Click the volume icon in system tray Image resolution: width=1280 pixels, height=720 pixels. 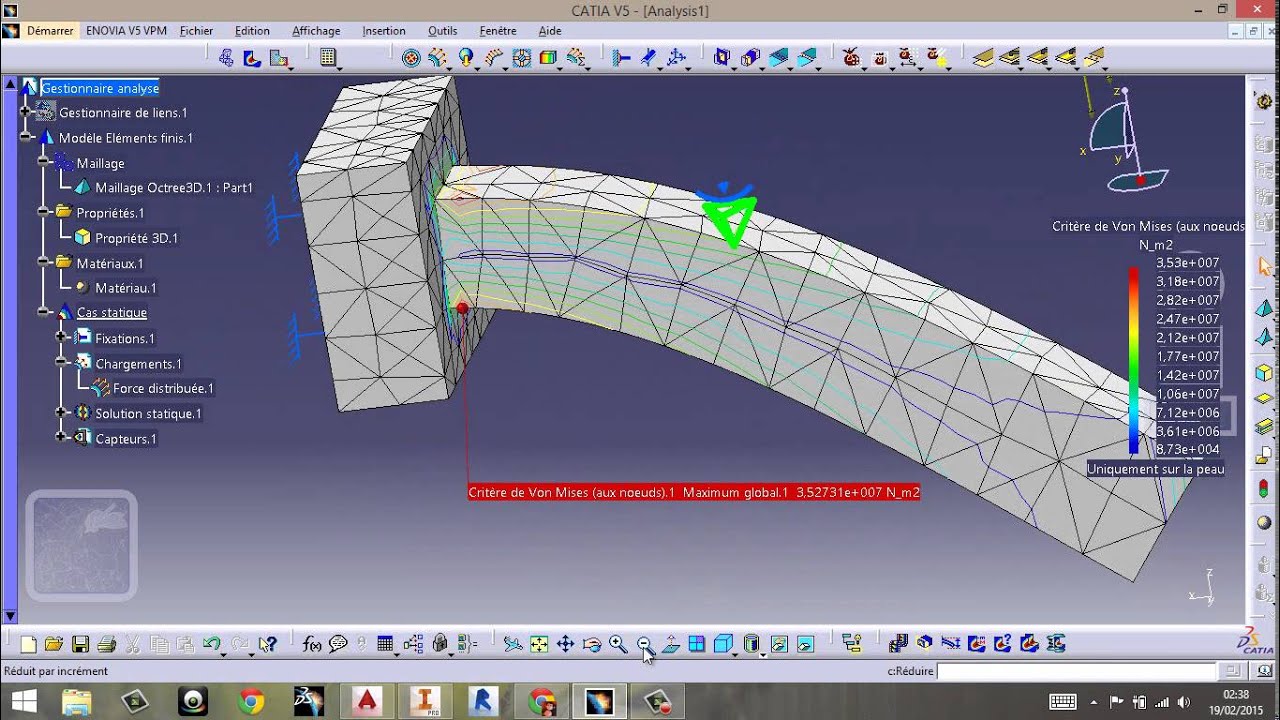click(1185, 702)
